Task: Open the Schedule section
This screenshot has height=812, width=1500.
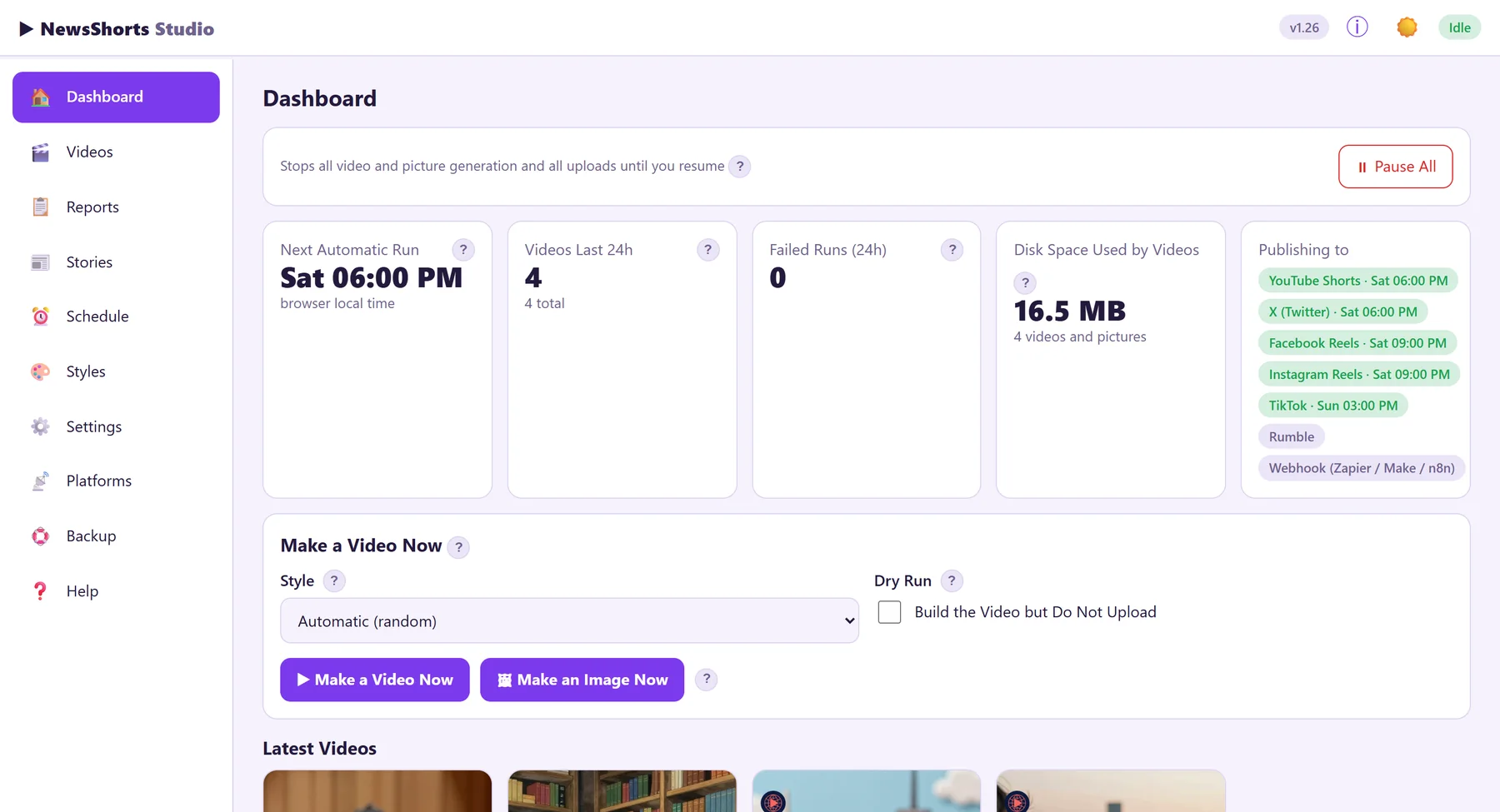Action: [x=116, y=316]
